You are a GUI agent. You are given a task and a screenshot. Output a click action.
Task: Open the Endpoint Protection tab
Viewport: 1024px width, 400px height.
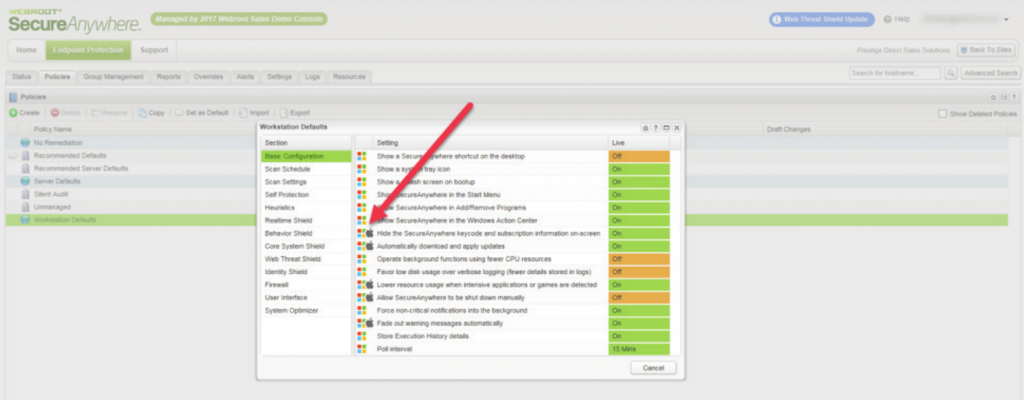click(88, 50)
